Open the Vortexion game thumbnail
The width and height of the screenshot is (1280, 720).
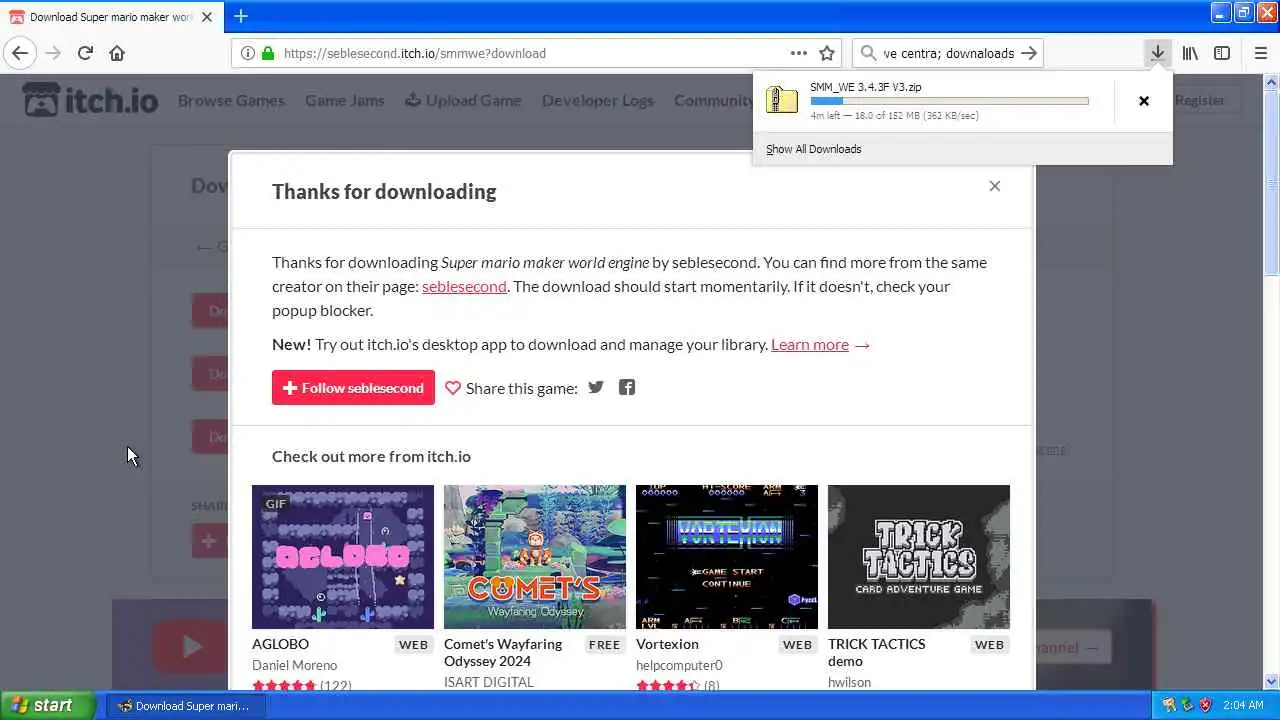727,557
